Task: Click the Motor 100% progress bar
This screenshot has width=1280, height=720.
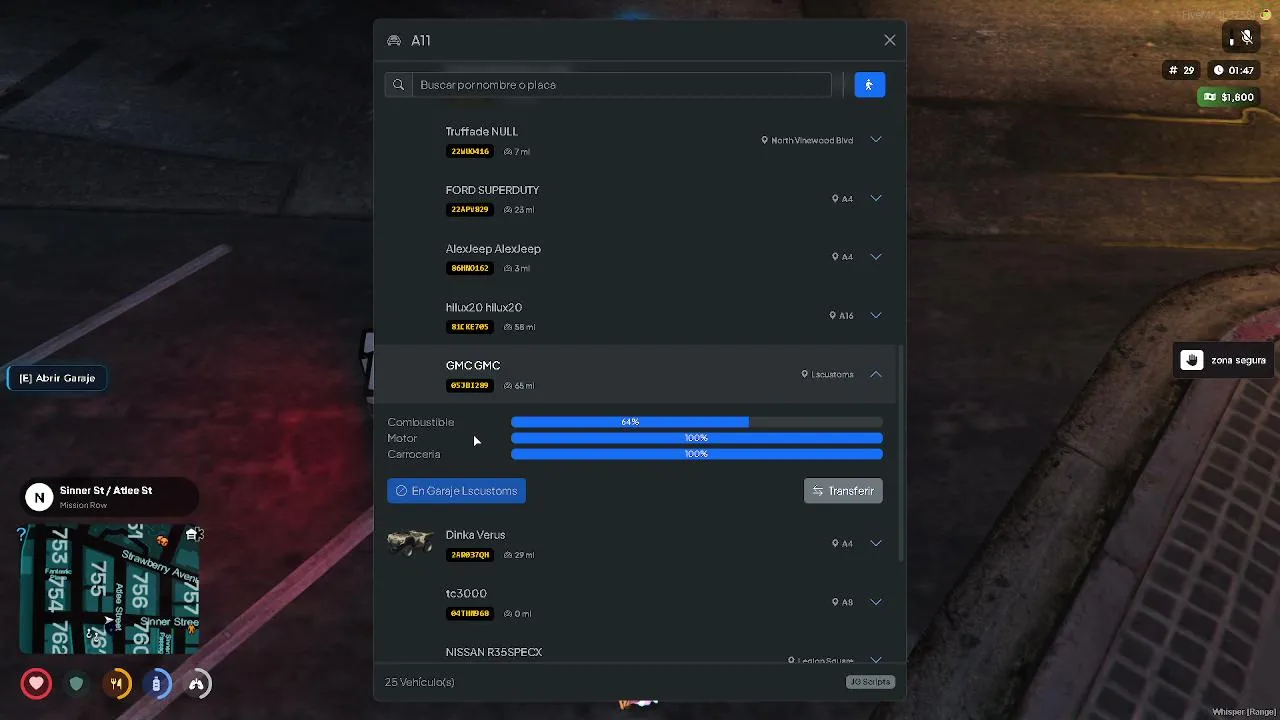Action: [697, 438]
